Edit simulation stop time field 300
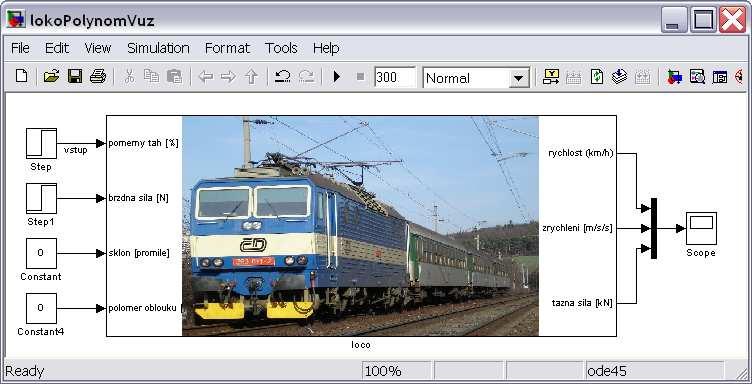The image size is (752, 384). coord(395,77)
